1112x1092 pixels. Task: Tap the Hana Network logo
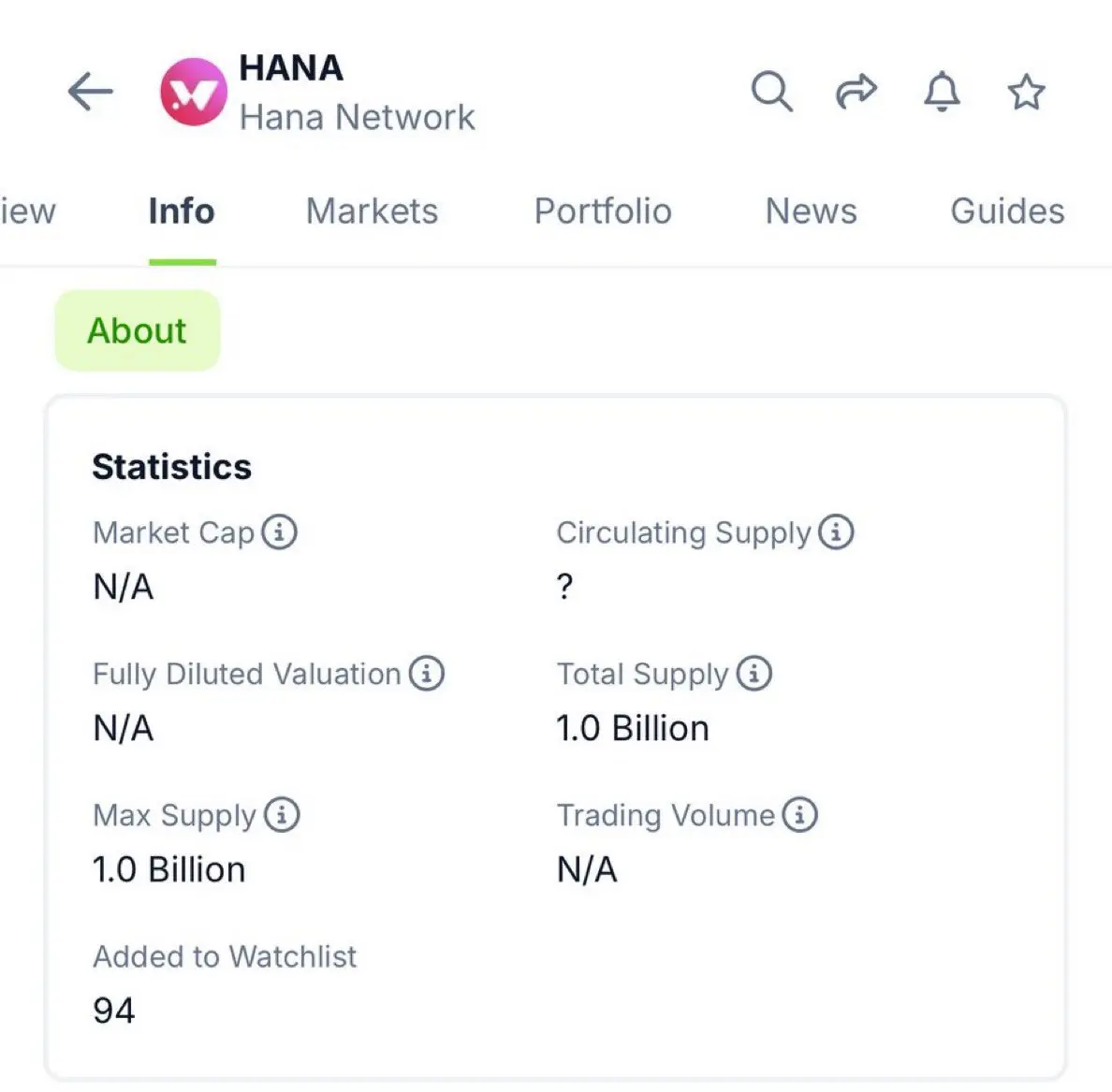pos(194,93)
